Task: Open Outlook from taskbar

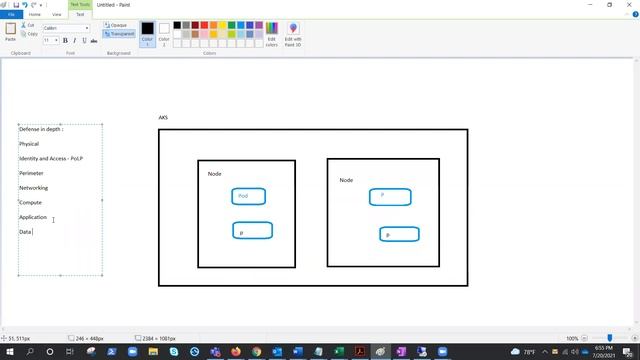Action: click(277, 351)
